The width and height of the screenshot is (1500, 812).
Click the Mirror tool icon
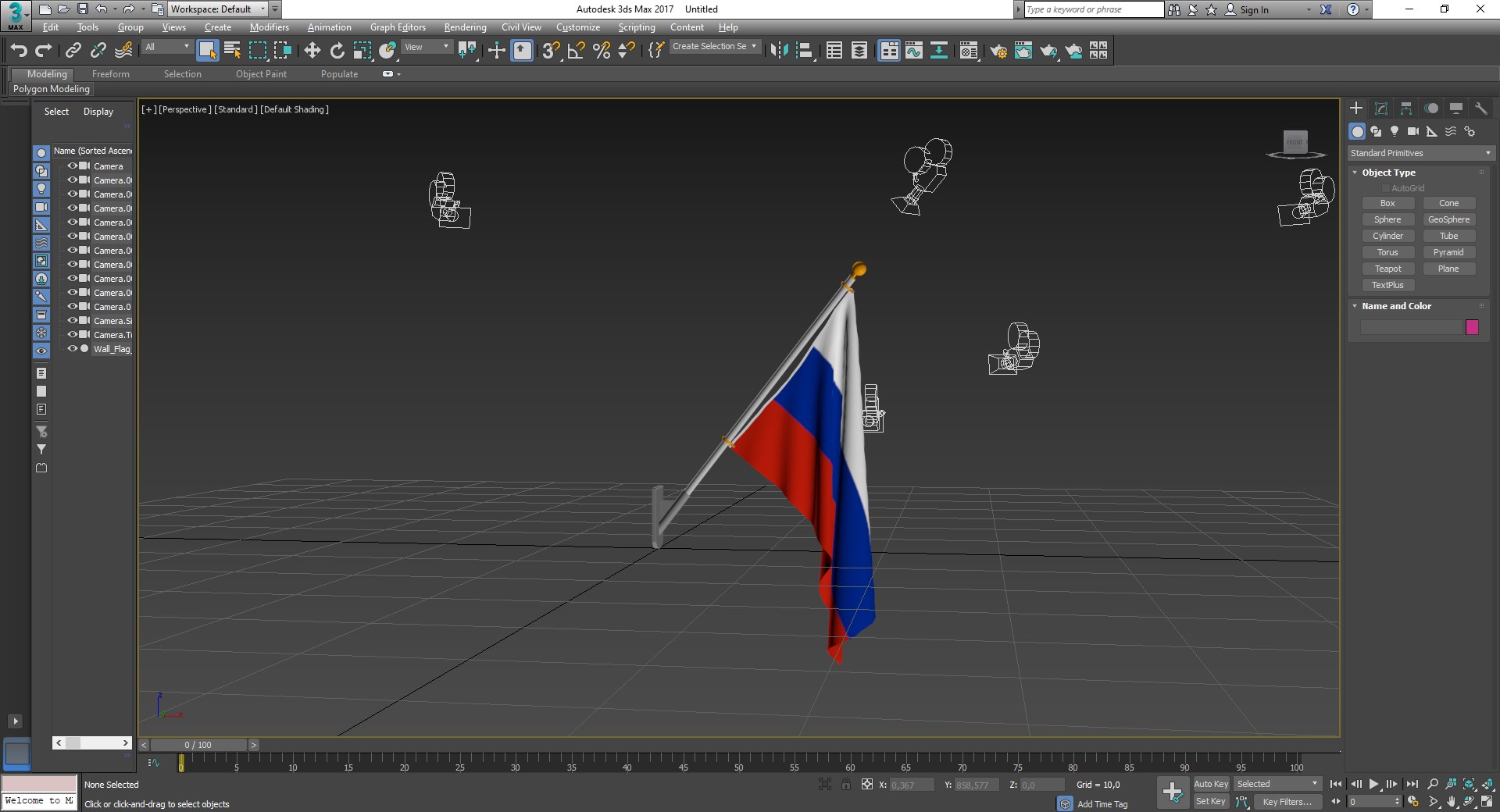pos(779,51)
